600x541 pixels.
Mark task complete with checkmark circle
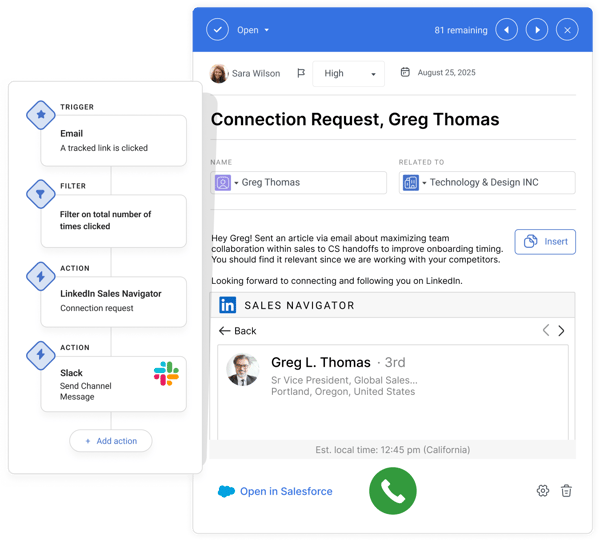point(217,30)
